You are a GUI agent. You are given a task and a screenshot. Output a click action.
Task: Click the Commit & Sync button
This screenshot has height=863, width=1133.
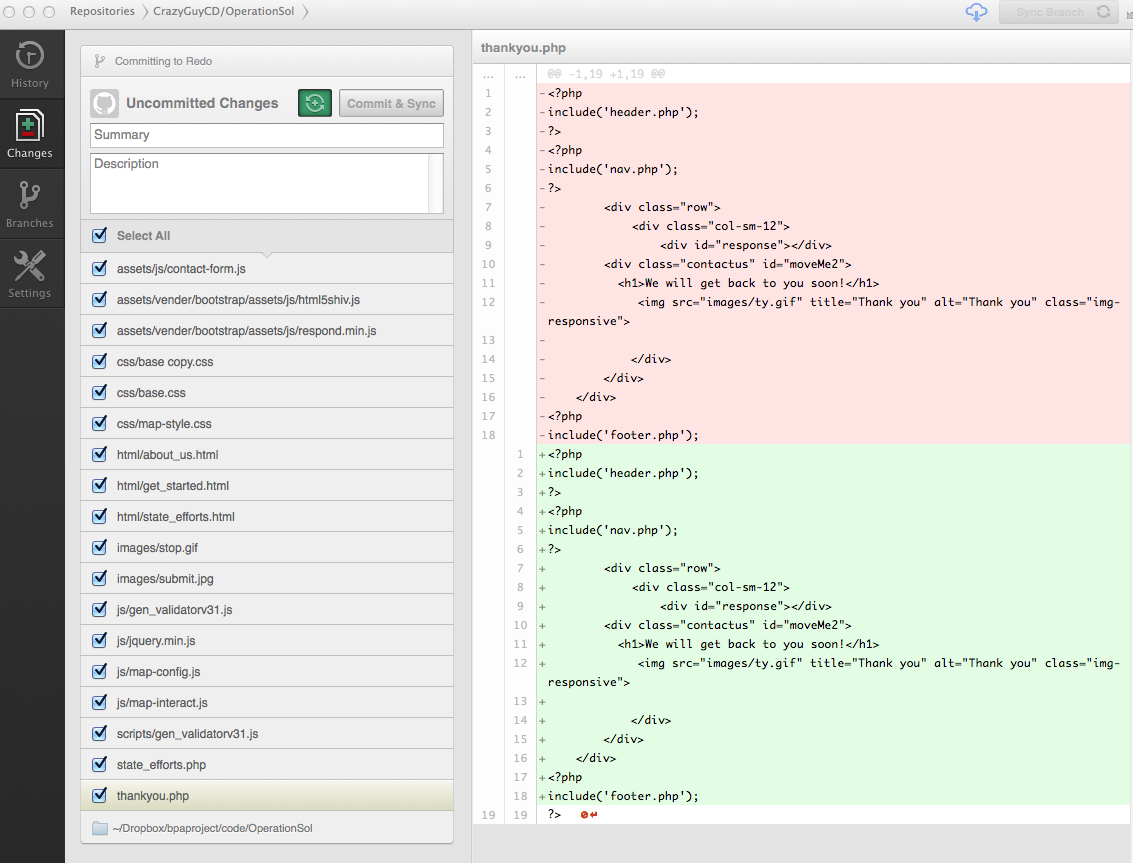coord(391,103)
